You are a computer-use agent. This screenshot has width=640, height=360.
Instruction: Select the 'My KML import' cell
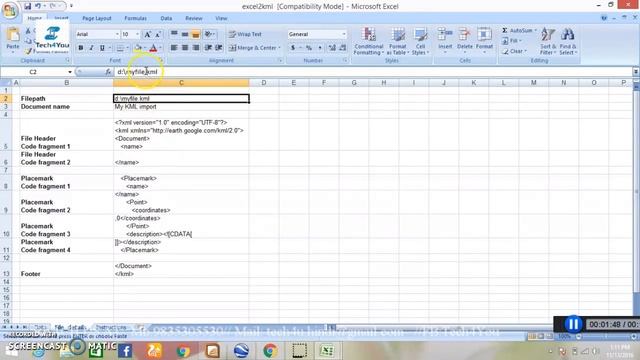tap(181, 107)
